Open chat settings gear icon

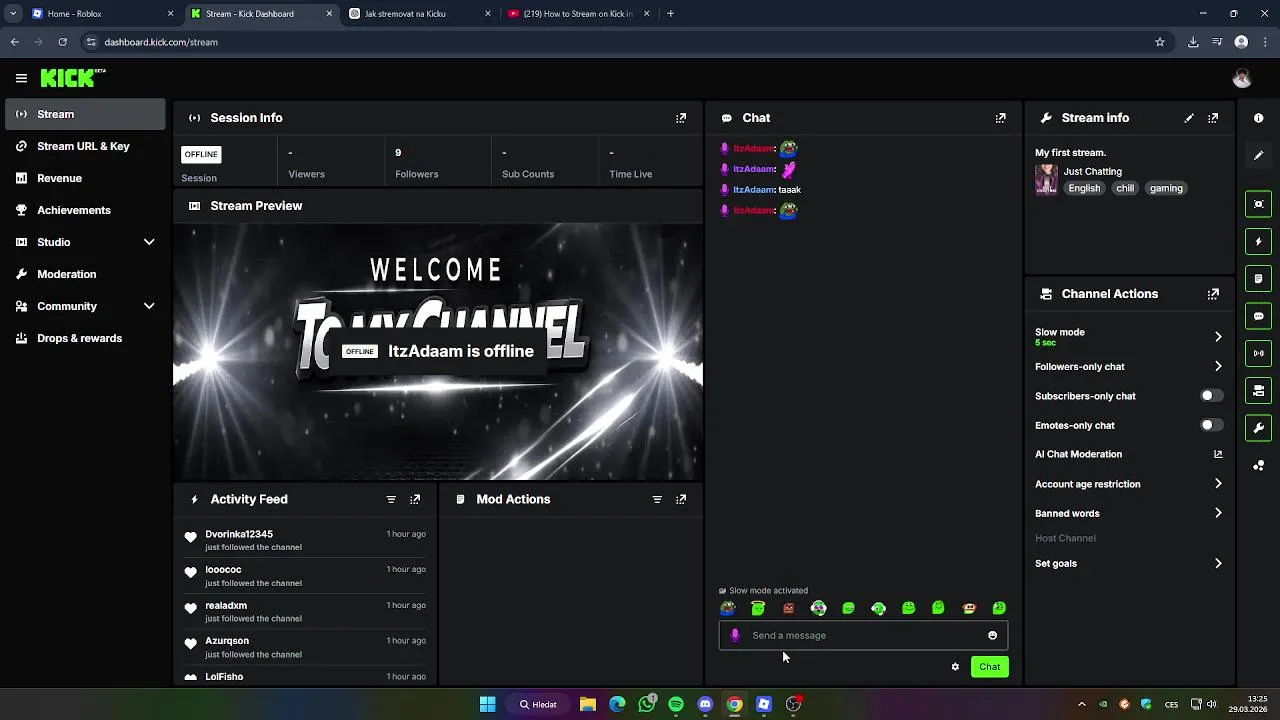[x=955, y=667]
